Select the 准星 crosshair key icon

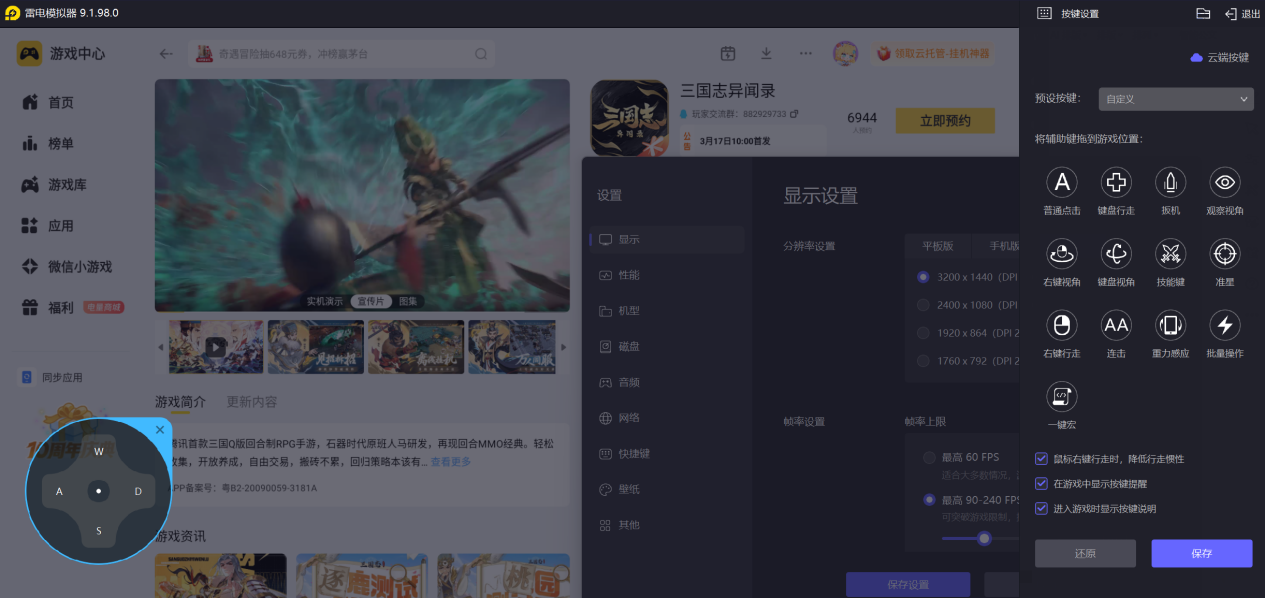(1225, 253)
